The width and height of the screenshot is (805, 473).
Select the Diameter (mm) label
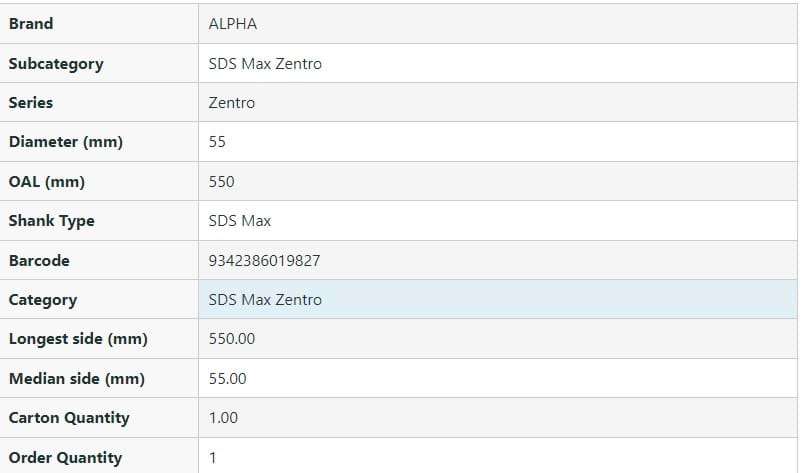coord(66,142)
